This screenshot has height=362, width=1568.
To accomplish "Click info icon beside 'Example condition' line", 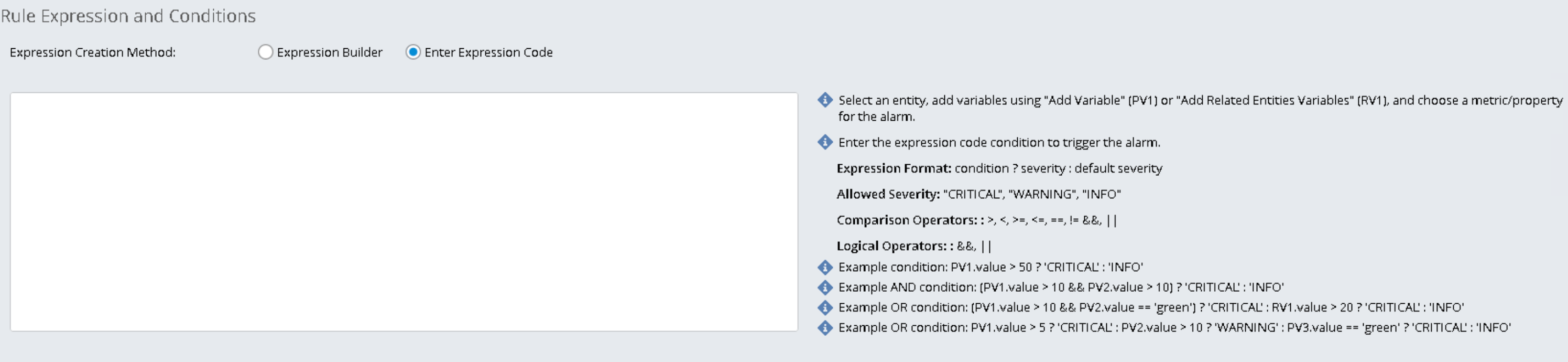I will [825, 267].
